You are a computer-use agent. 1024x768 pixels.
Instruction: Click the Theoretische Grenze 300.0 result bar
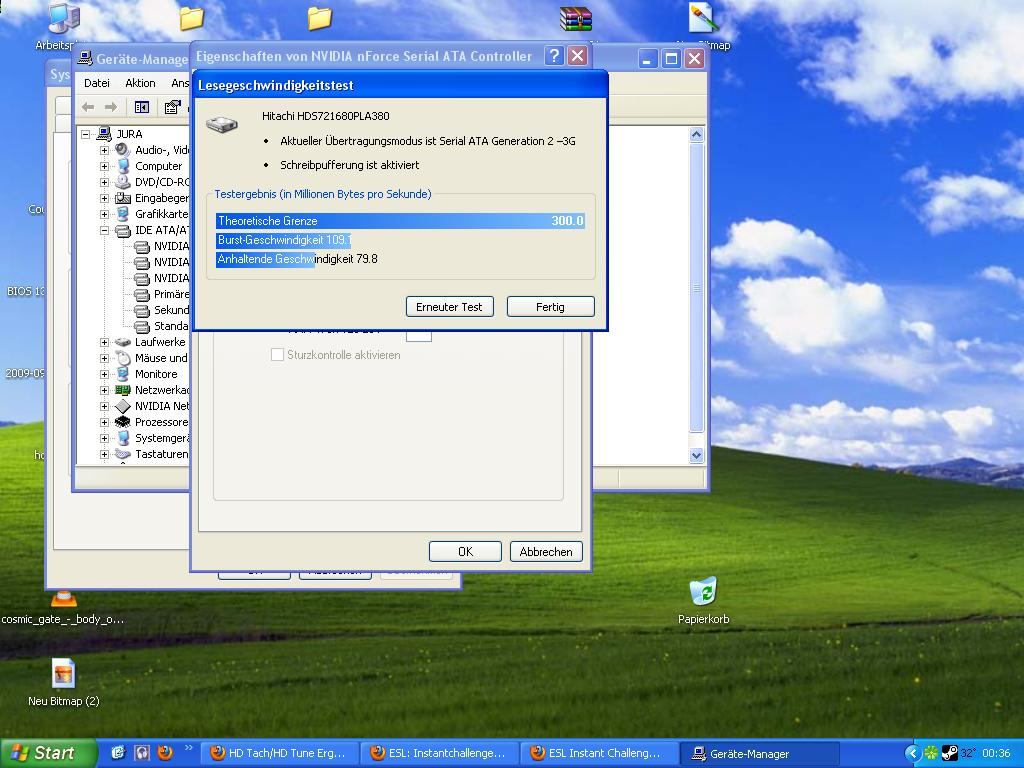point(400,221)
